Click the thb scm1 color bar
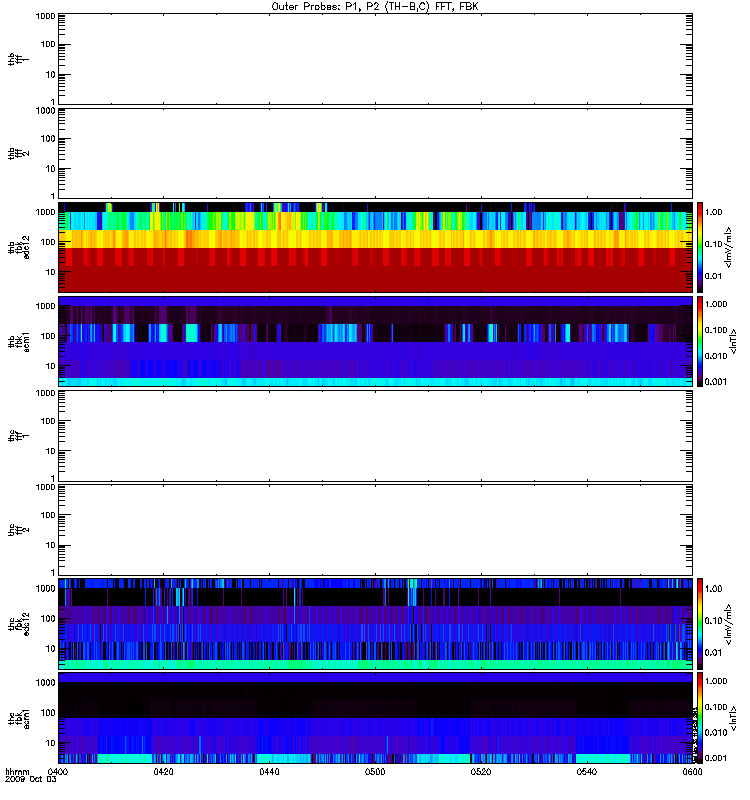 click(700, 341)
